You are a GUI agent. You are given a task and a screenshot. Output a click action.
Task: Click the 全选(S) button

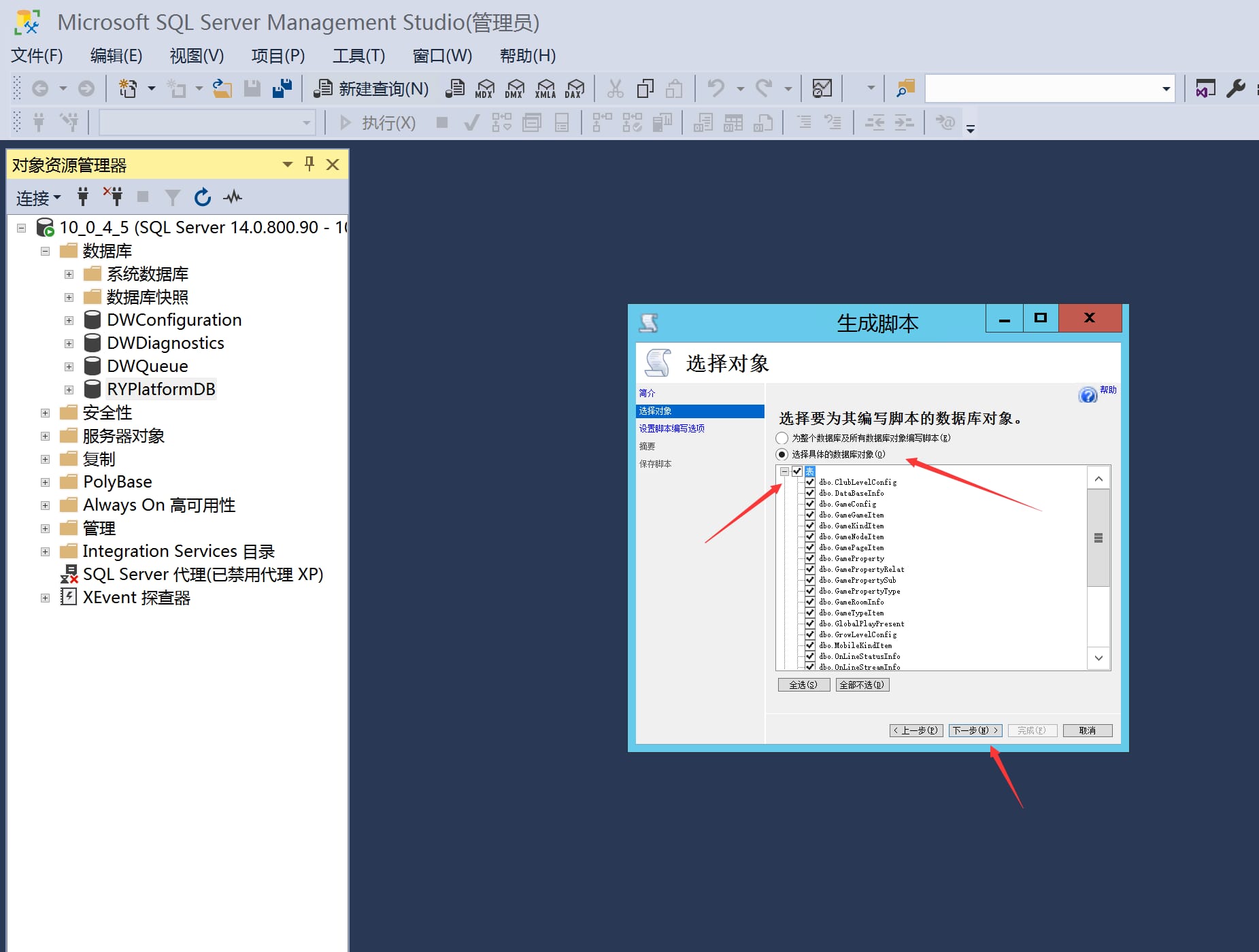tap(803, 684)
